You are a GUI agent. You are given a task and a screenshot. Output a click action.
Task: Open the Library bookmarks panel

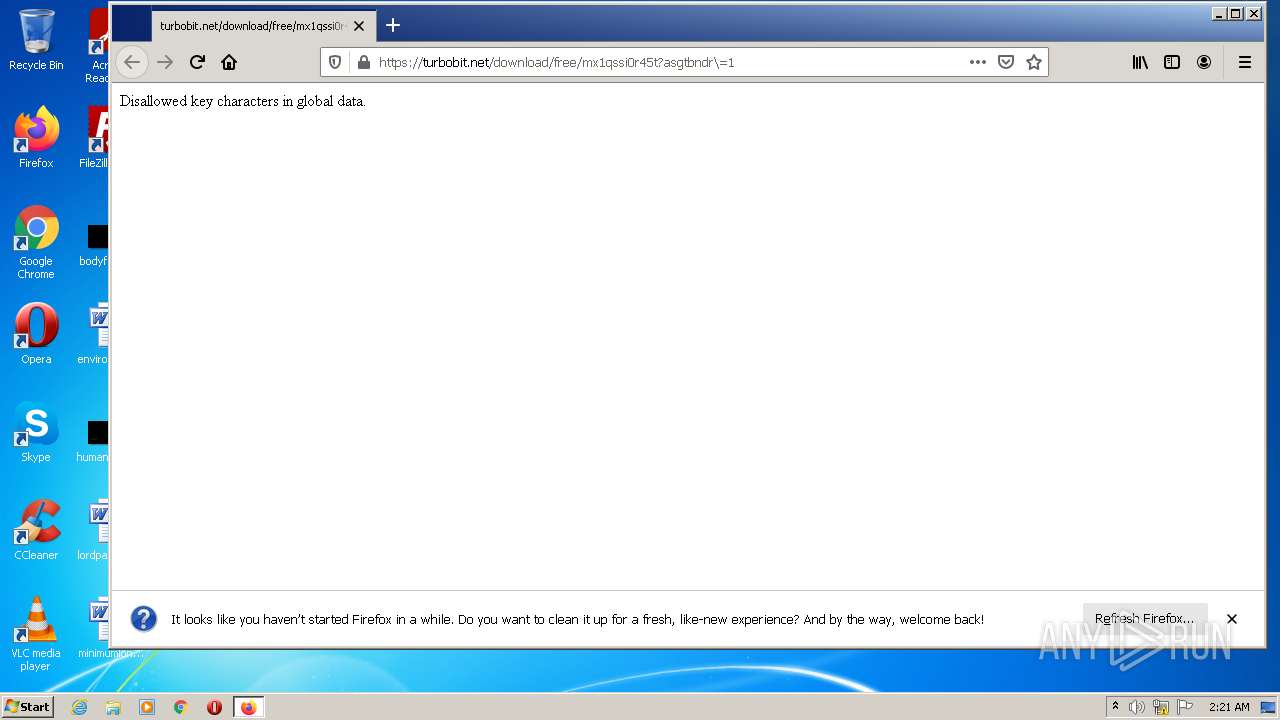point(1140,62)
